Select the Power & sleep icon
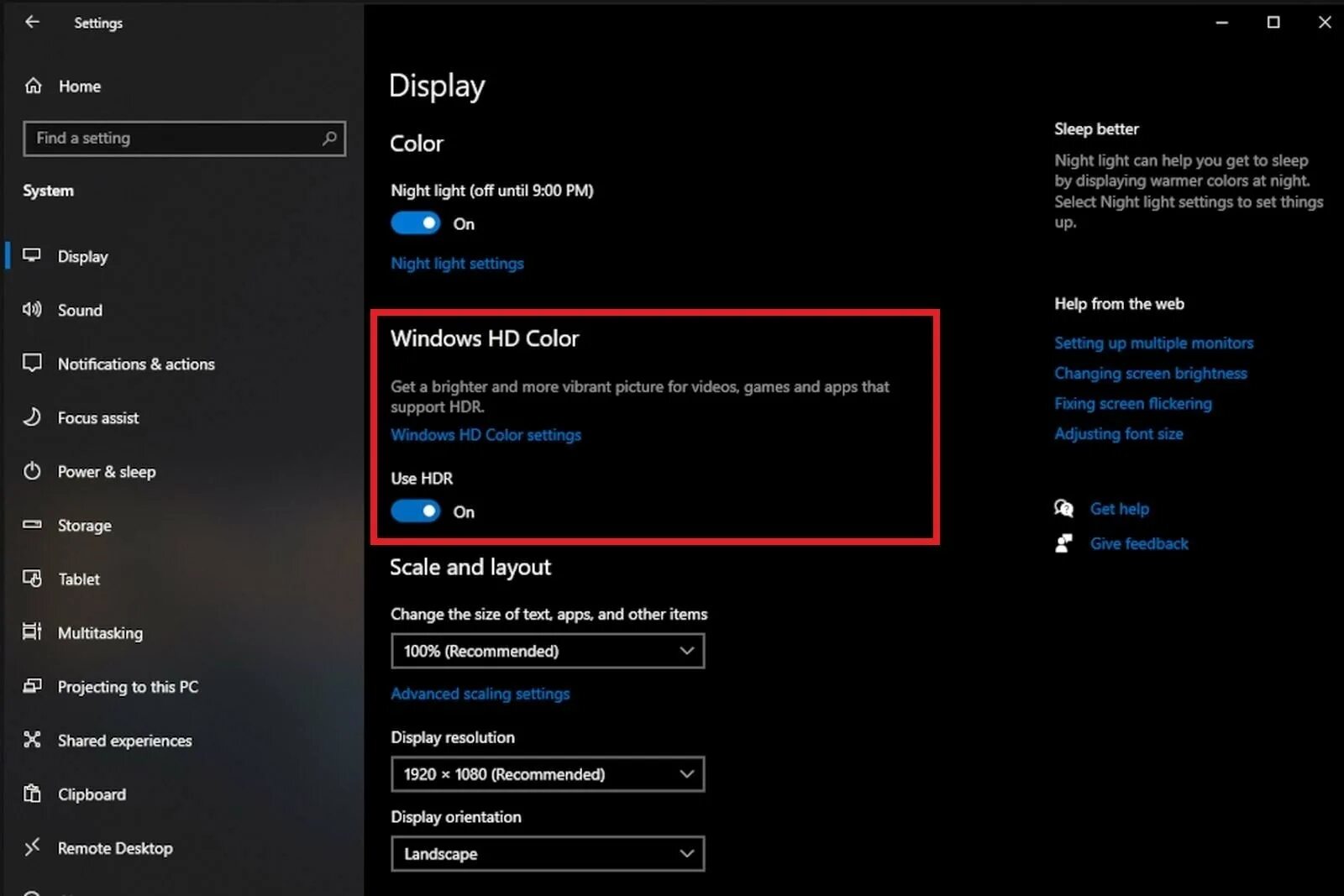The height and width of the screenshot is (896, 1344). [x=32, y=471]
